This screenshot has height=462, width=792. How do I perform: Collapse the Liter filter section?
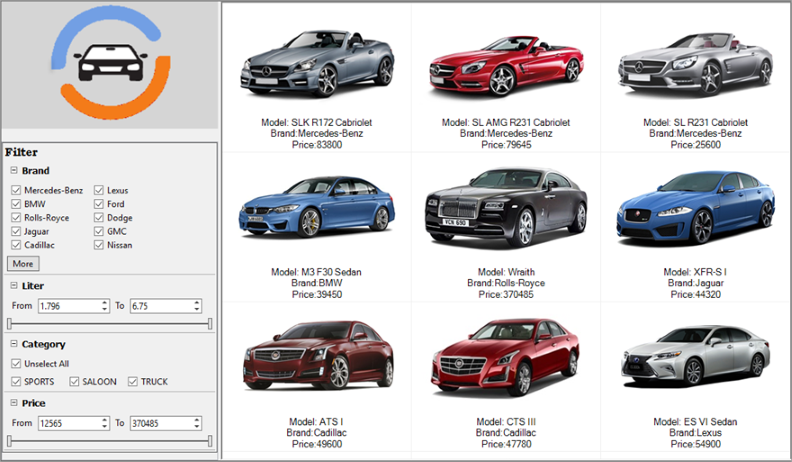(12, 286)
